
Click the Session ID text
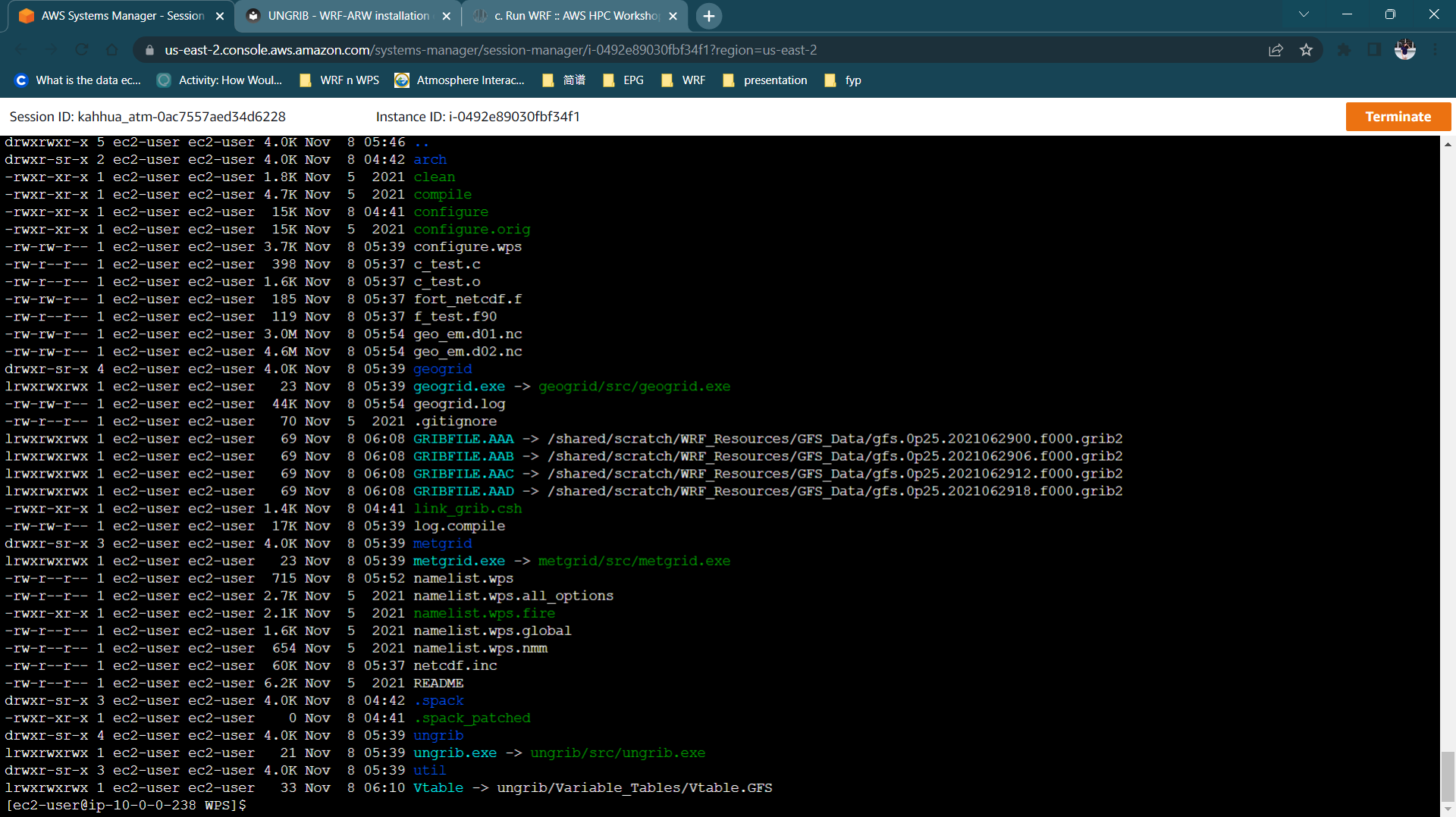pyautogui.click(x=148, y=117)
